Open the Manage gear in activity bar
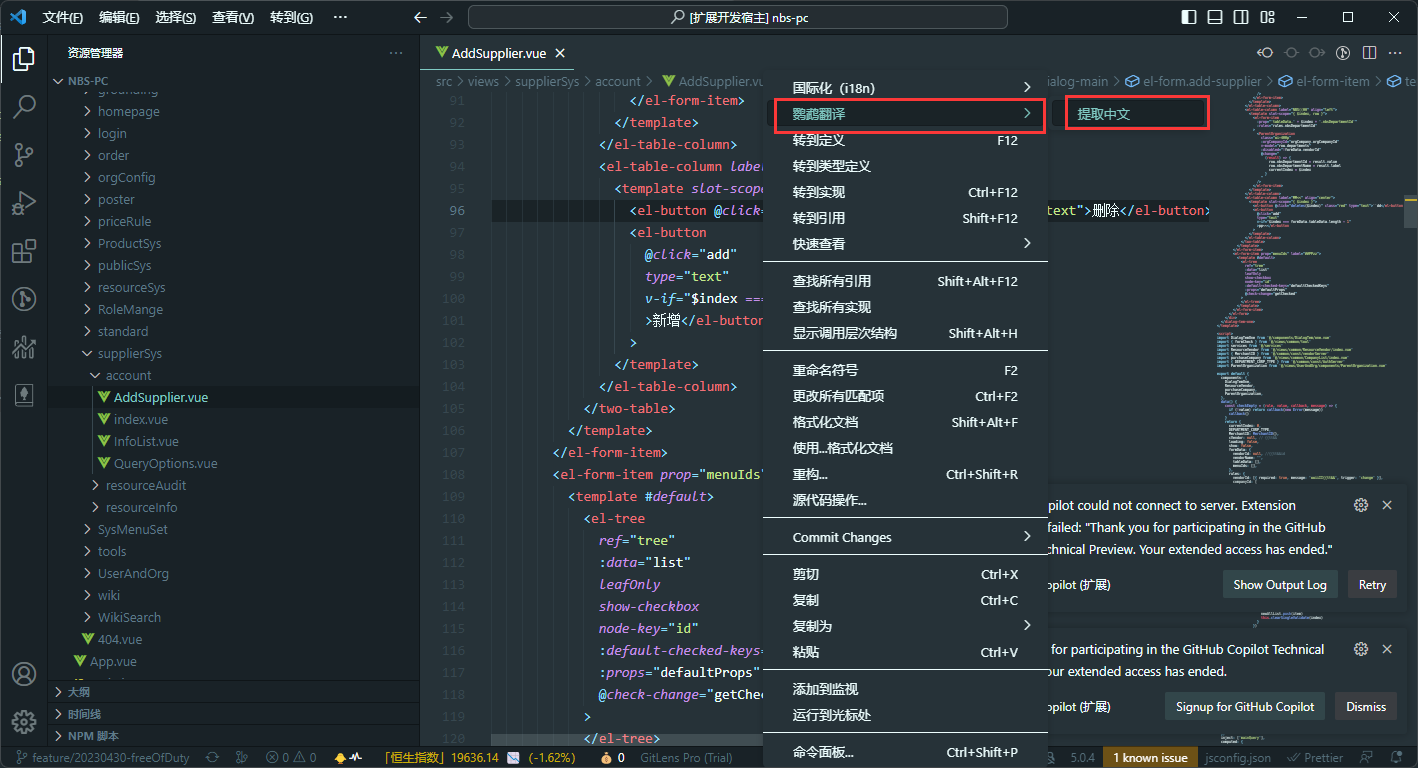Viewport: 1418px width, 768px height. click(24, 721)
